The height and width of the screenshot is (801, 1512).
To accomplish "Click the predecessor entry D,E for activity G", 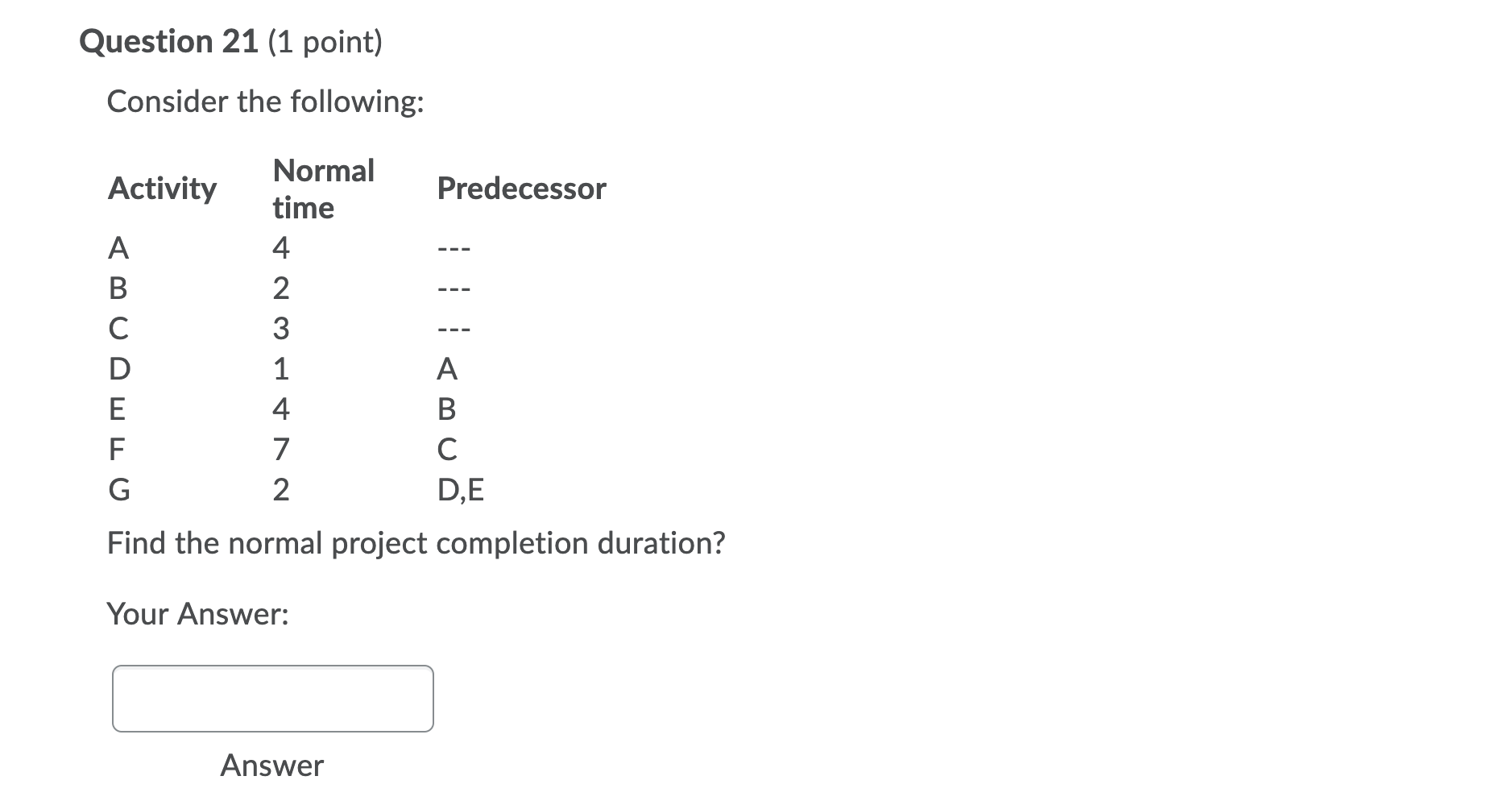I will [459, 490].
